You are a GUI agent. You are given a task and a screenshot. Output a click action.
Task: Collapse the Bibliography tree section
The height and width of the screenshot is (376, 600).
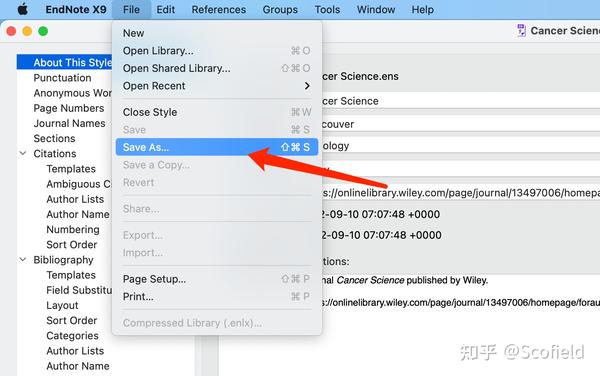[x=23, y=260]
